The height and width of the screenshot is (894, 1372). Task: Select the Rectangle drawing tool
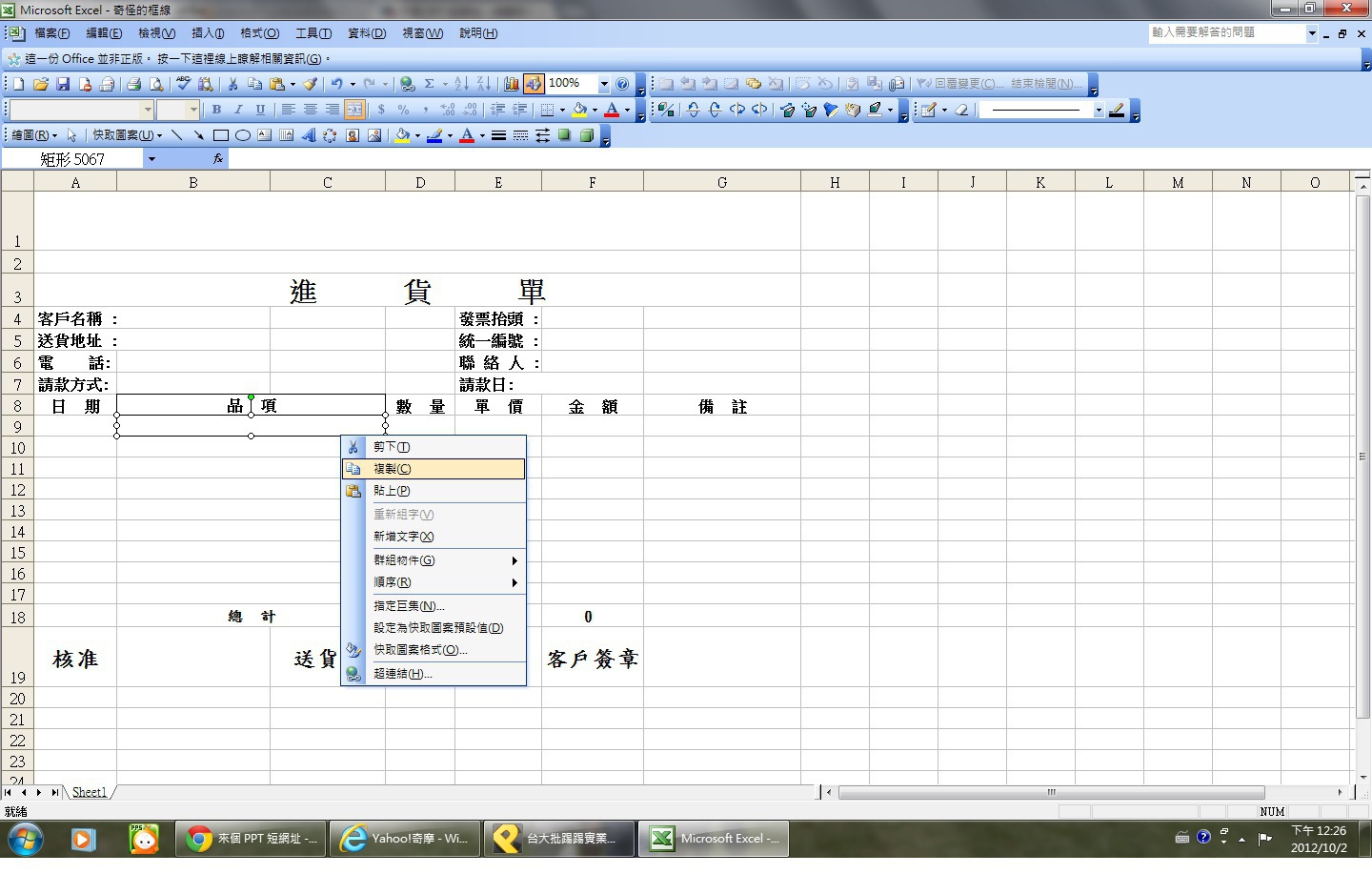click(x=221, y=135)
